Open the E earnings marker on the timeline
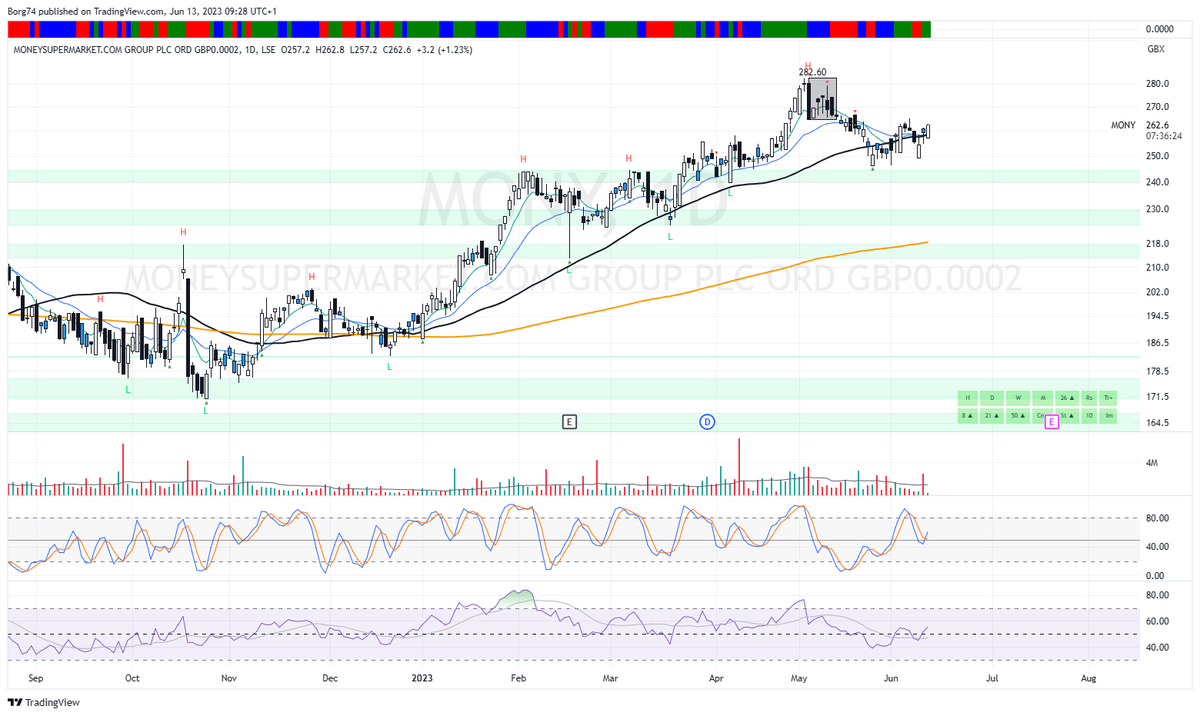Screen dimensions: 1200x716 tap(569, 421)
